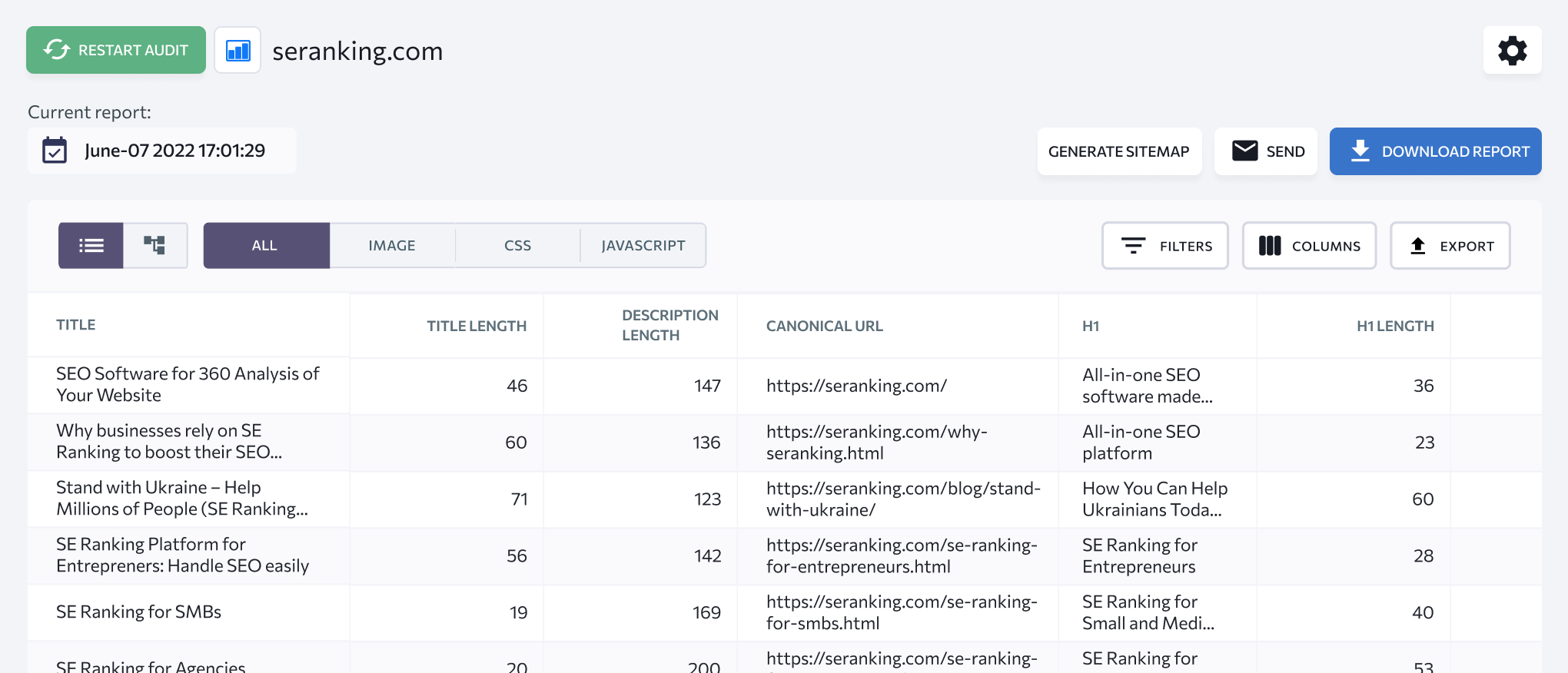The width and height of the screenshot is (1568, 673).
Task: Click title 'Why businesses rely on SE Ranking'
Action: (x=169, y=441)
